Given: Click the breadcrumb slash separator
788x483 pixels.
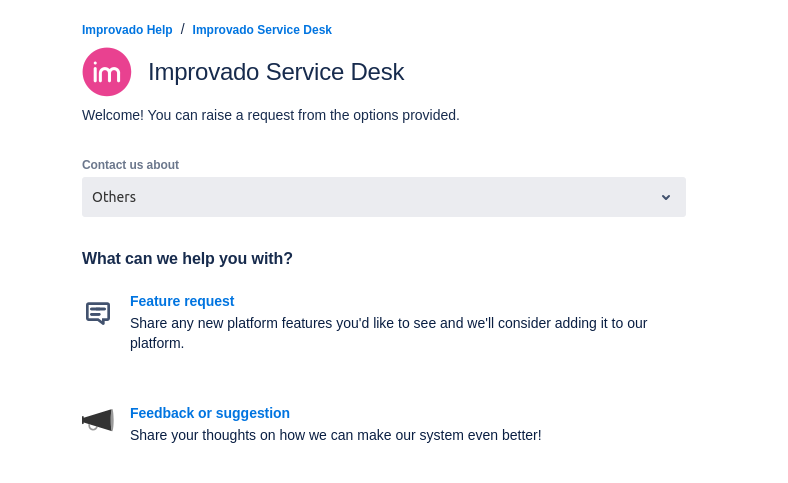Looking at the screenshot, I should pyautogui.click(x=183, y=29).
